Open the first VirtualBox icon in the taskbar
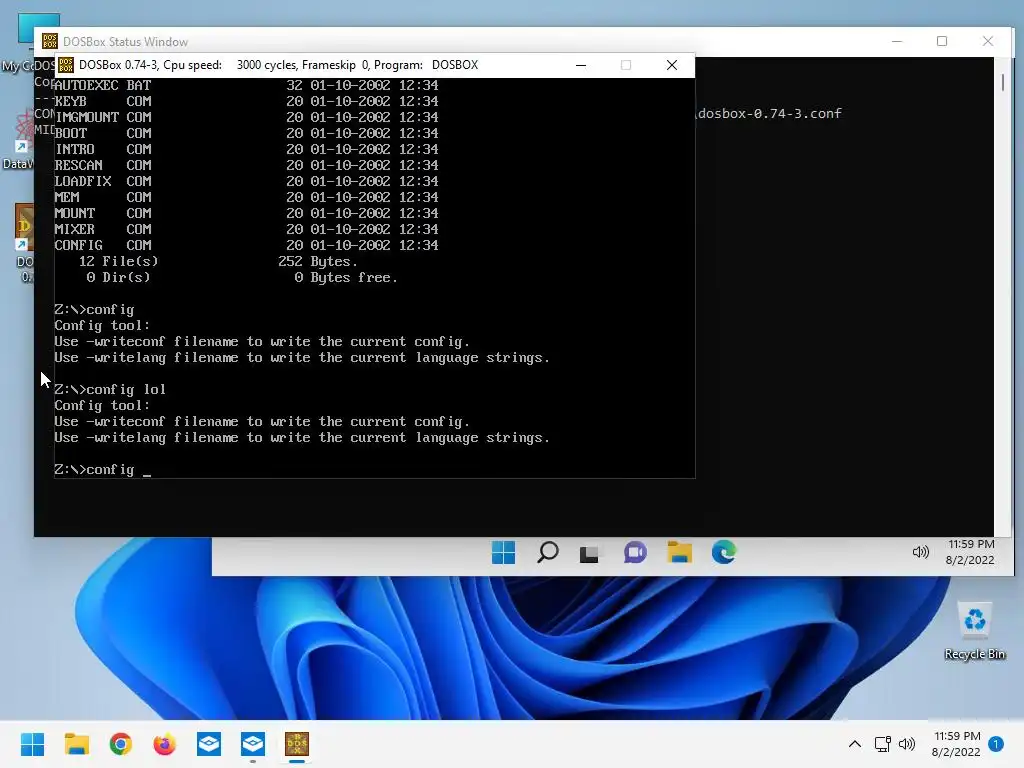The width and height of the screenshot is (1024, 768). click(x=209, y=744)
